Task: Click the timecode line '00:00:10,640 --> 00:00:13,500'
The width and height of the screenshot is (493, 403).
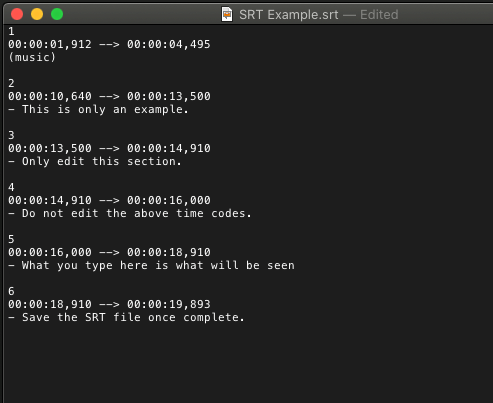Action: click(x=109, y=96)
